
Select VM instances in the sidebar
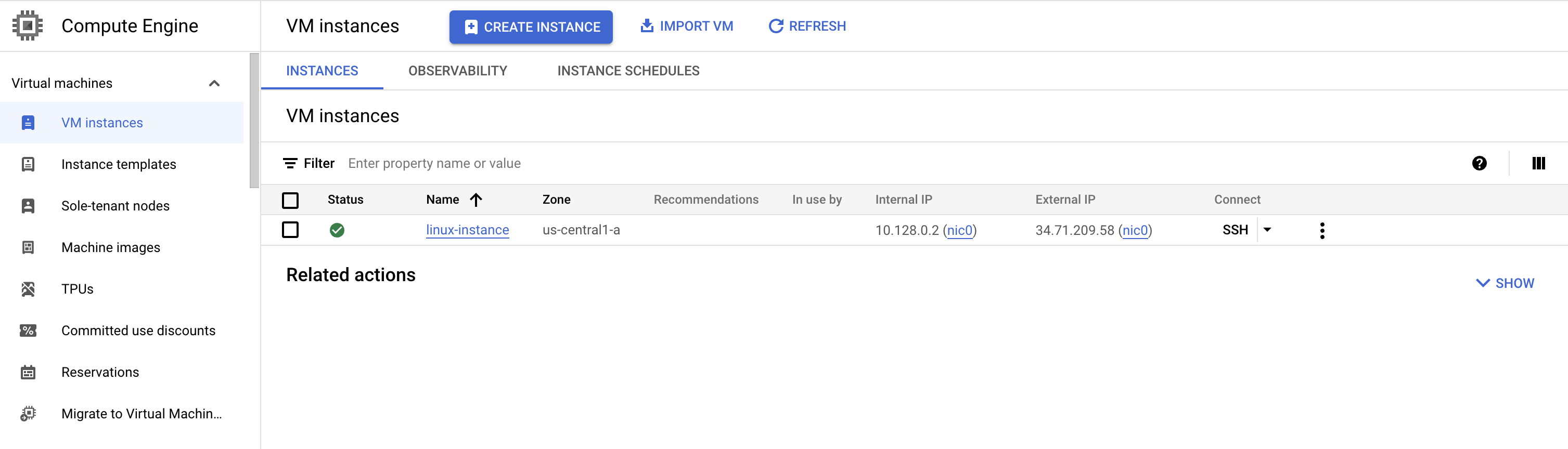[122, 123]
